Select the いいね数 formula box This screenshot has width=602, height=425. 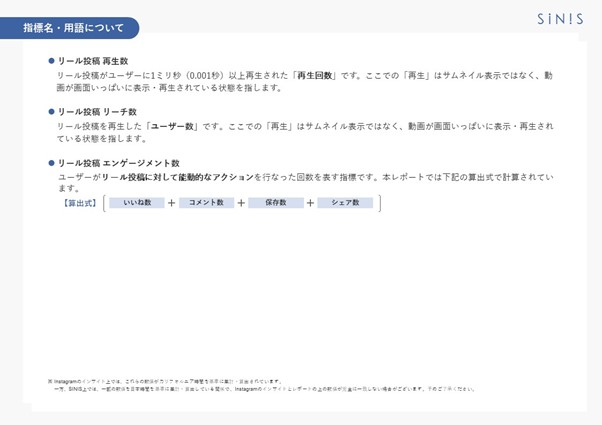pyautogui.click(x=137, y=203)
